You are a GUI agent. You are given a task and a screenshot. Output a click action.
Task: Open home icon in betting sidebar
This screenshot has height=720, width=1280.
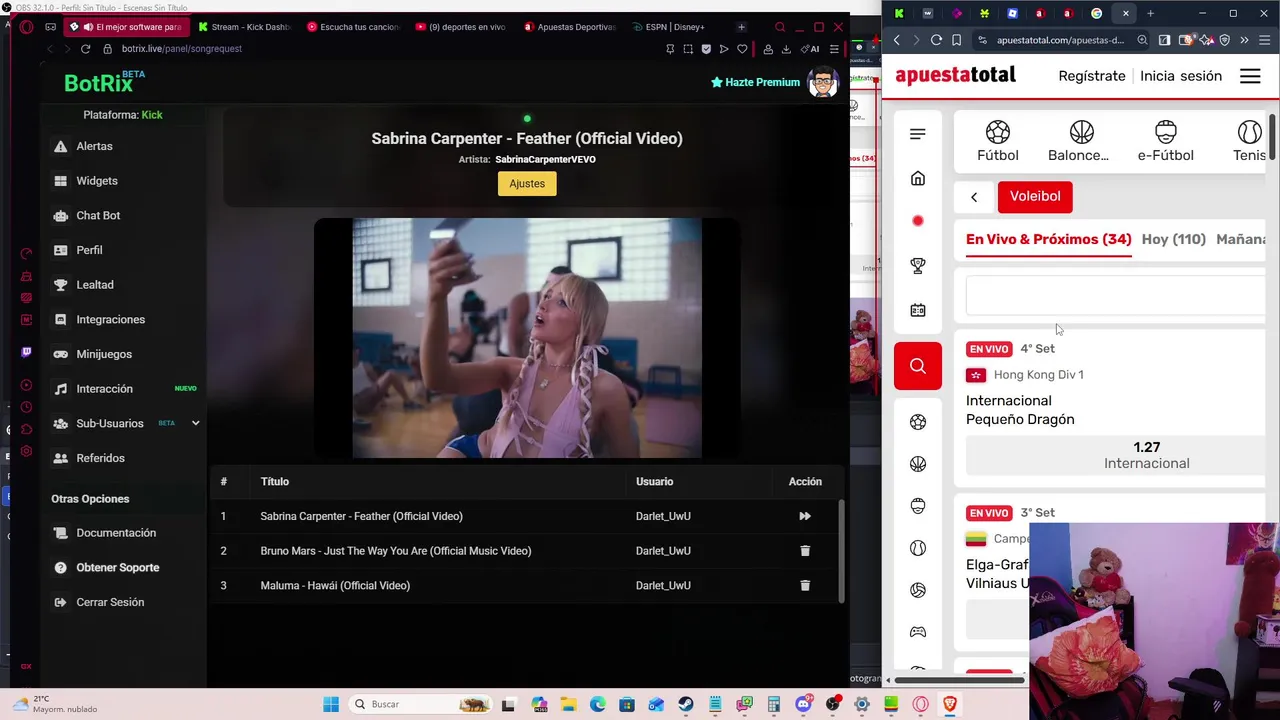918,179
